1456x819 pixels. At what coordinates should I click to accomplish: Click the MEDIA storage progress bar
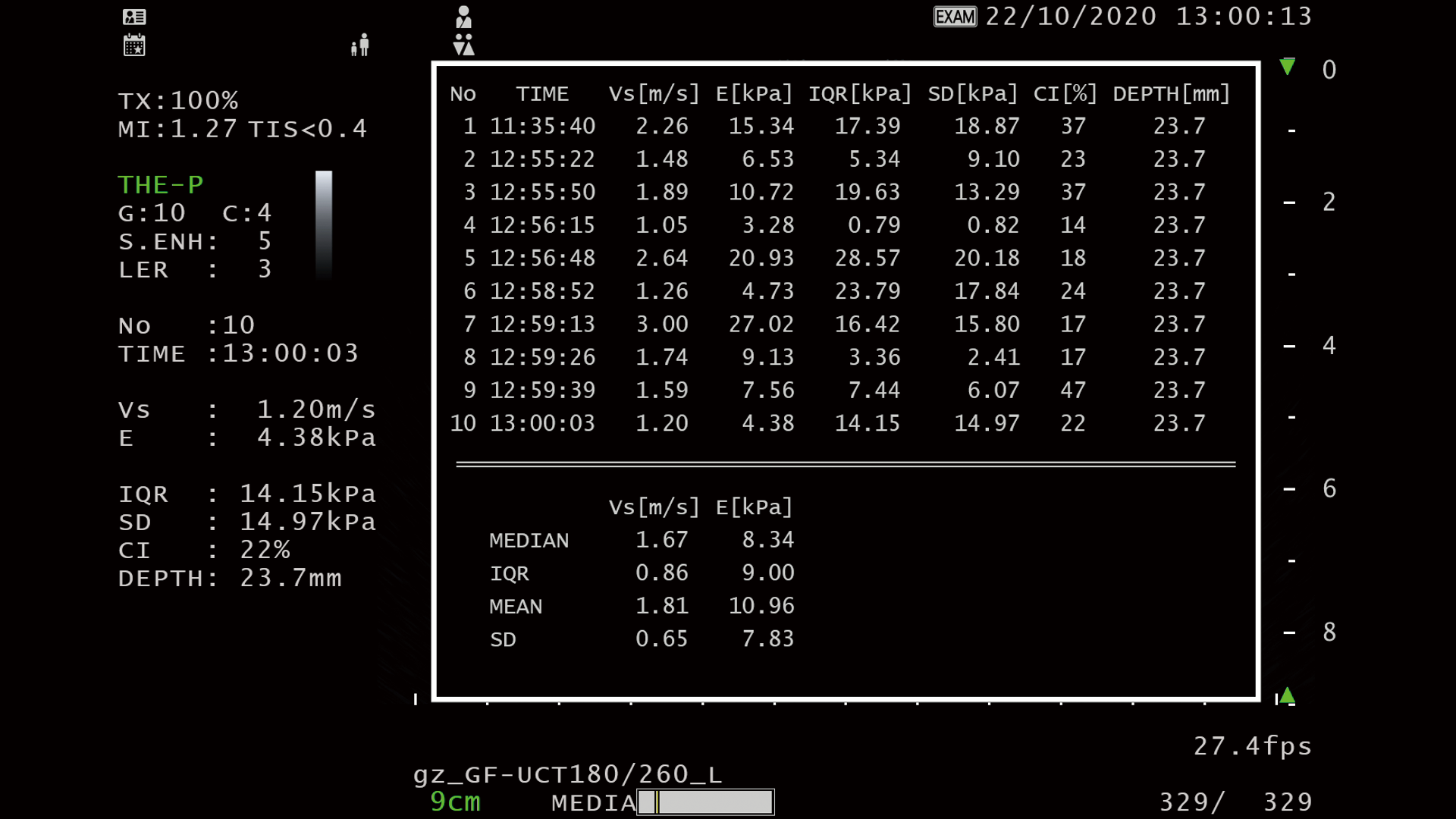705,802
